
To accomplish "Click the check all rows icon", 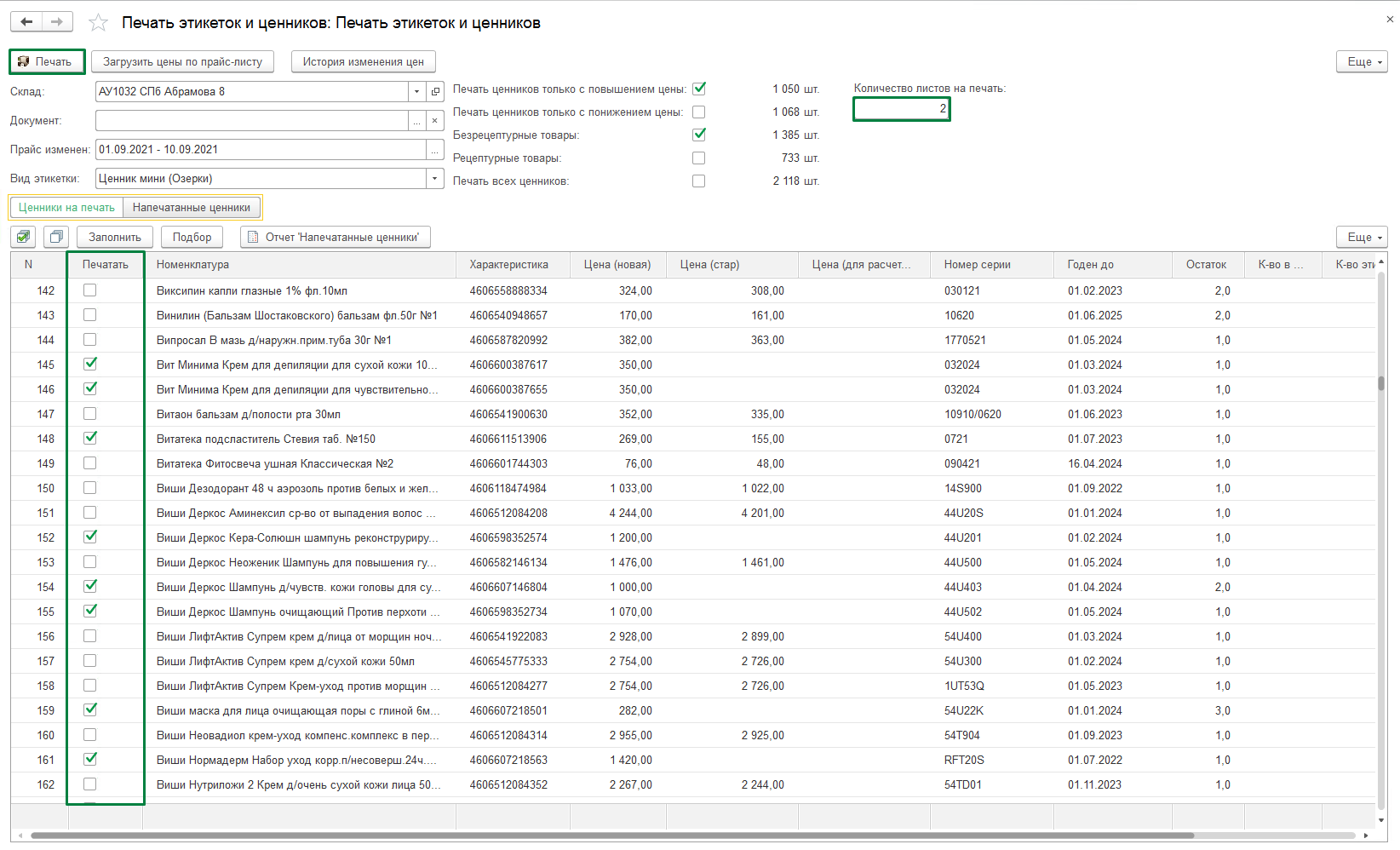I will click(24, 237).
